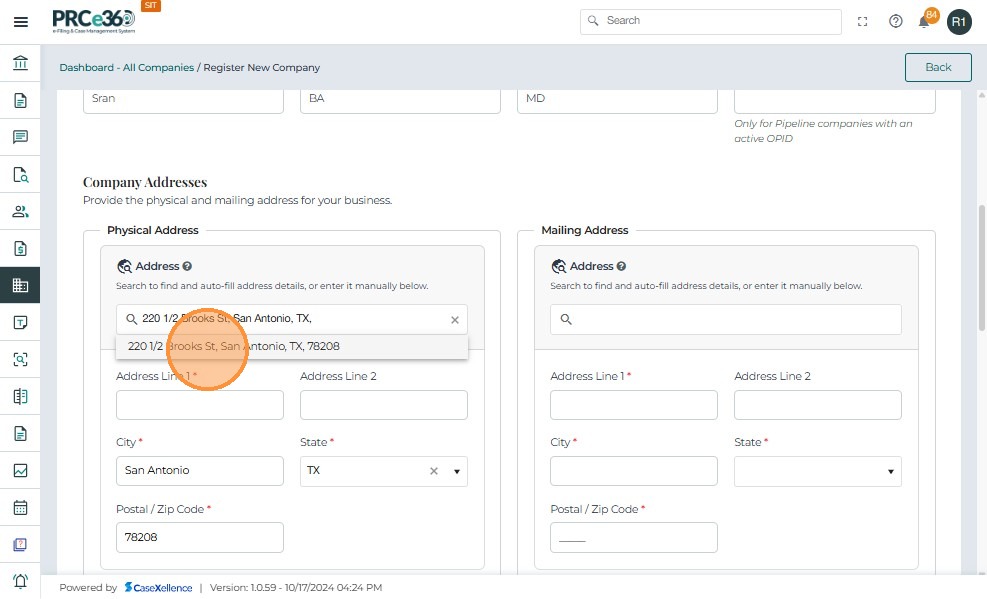Open the Mailing Address State dropdown
The width and height of the screenshot is (987, 599).
(x=890, y=471)
